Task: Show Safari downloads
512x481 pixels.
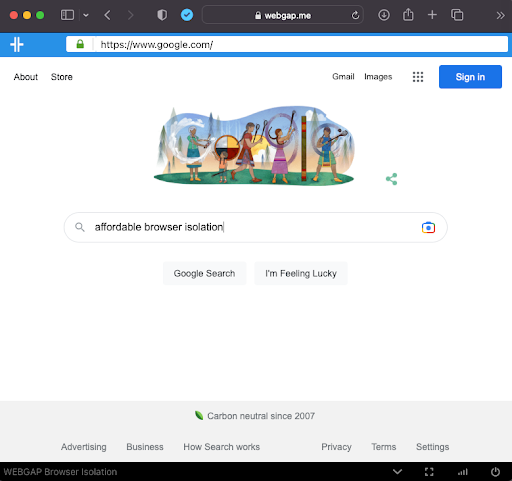Action: (x=384, y=15)
